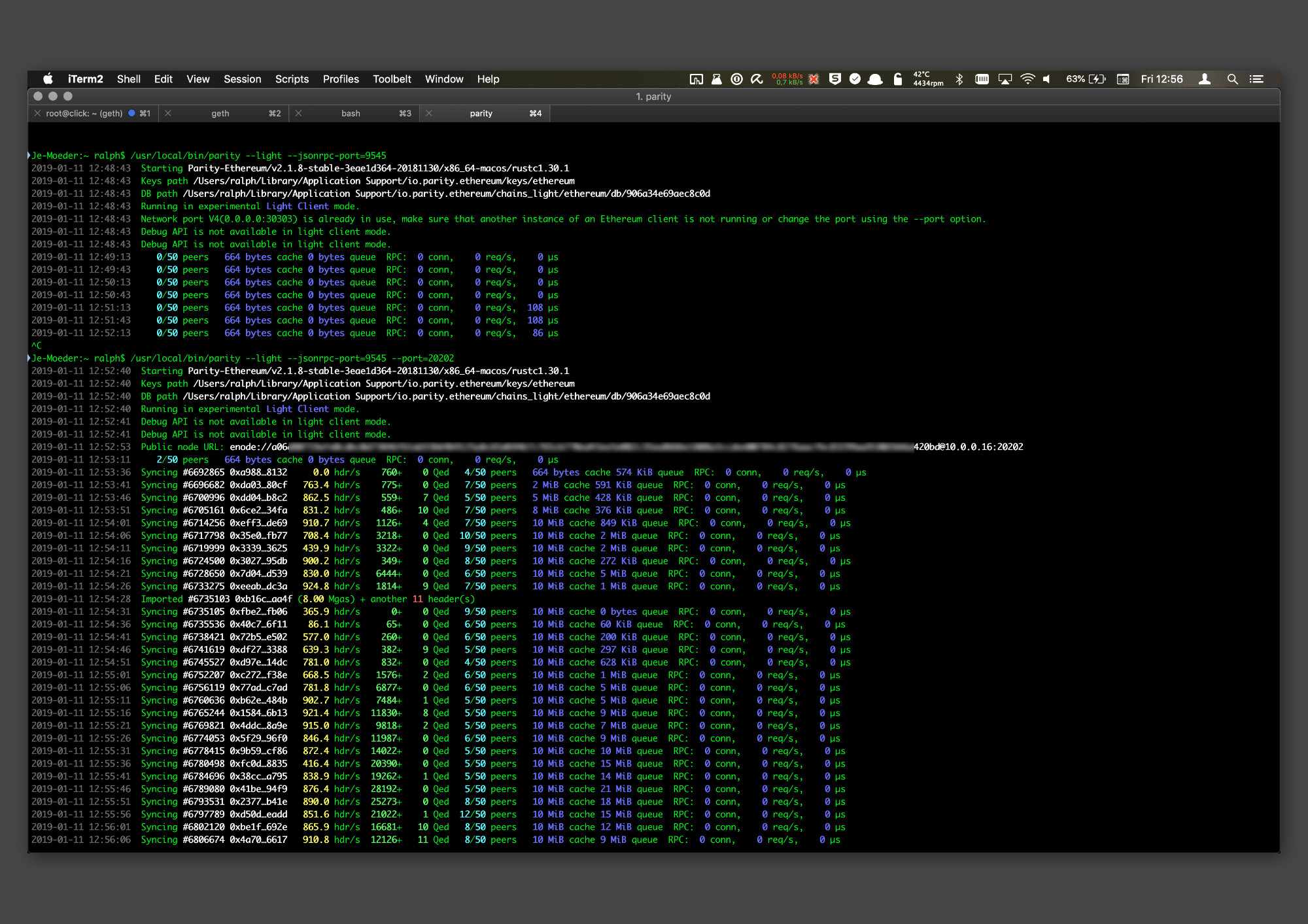Open the AirPlay display menu

point(1005,79)
